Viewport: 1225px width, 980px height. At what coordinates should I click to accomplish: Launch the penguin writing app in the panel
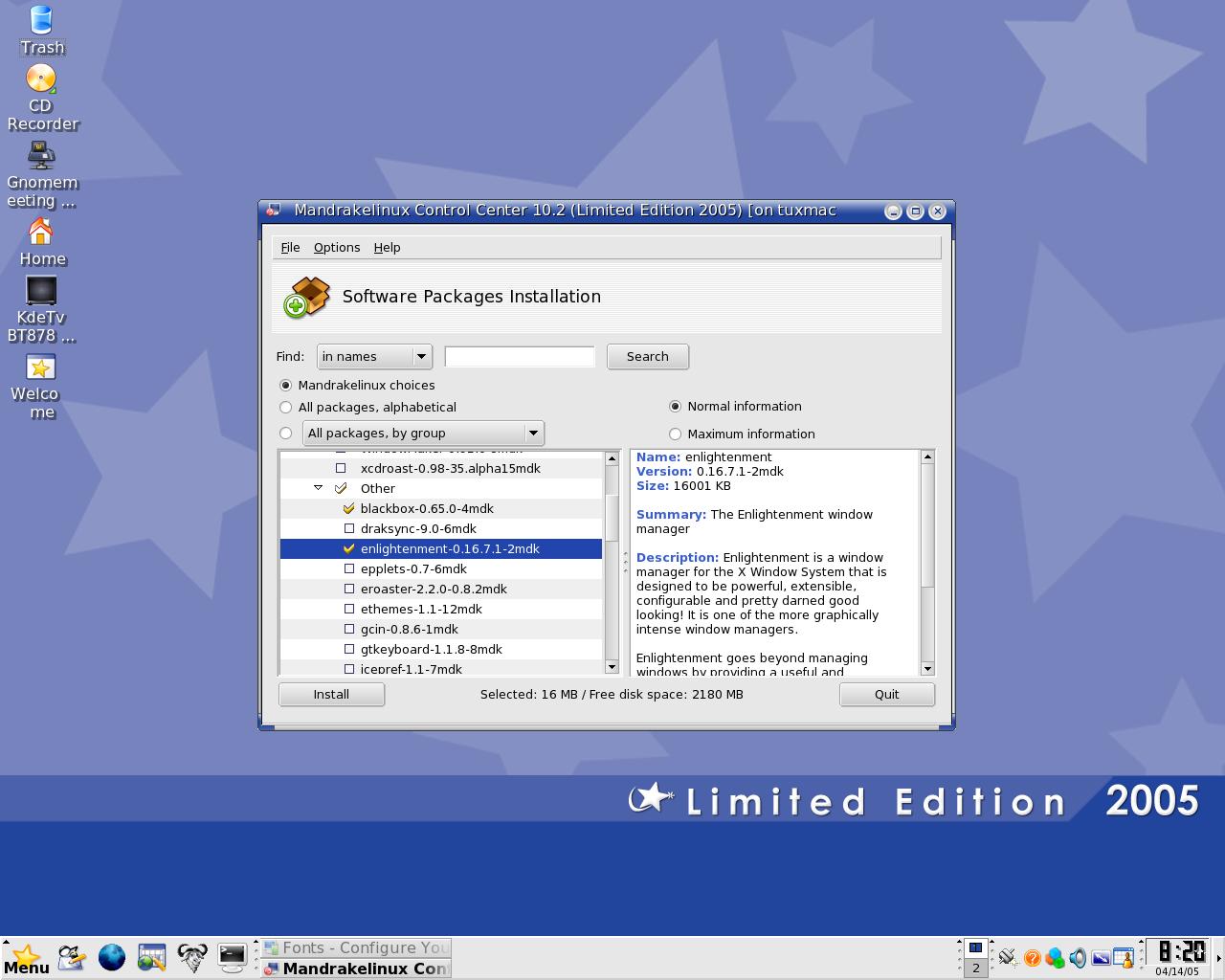[72, 957]
